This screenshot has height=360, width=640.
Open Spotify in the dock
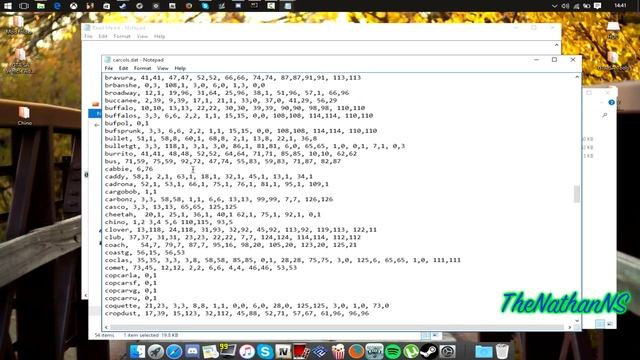point(393,351)
